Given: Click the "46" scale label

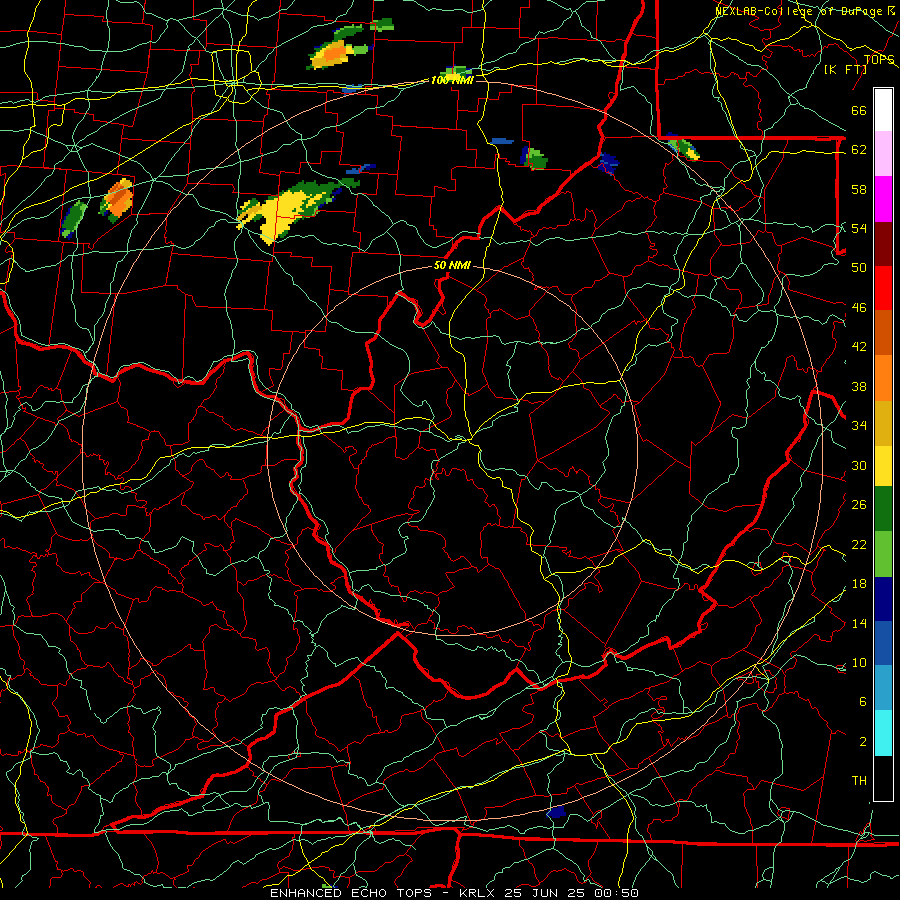Looking at the screenshot, I should click(x=859, y=308).
